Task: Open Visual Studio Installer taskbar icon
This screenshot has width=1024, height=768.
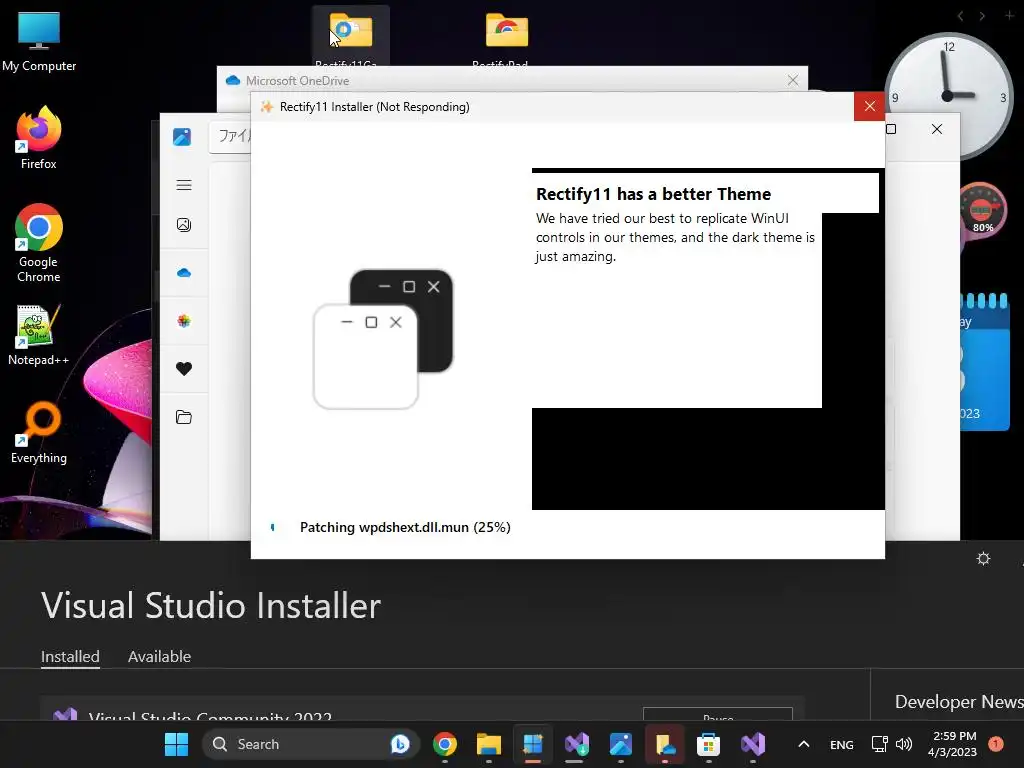Action: (577, 744)
